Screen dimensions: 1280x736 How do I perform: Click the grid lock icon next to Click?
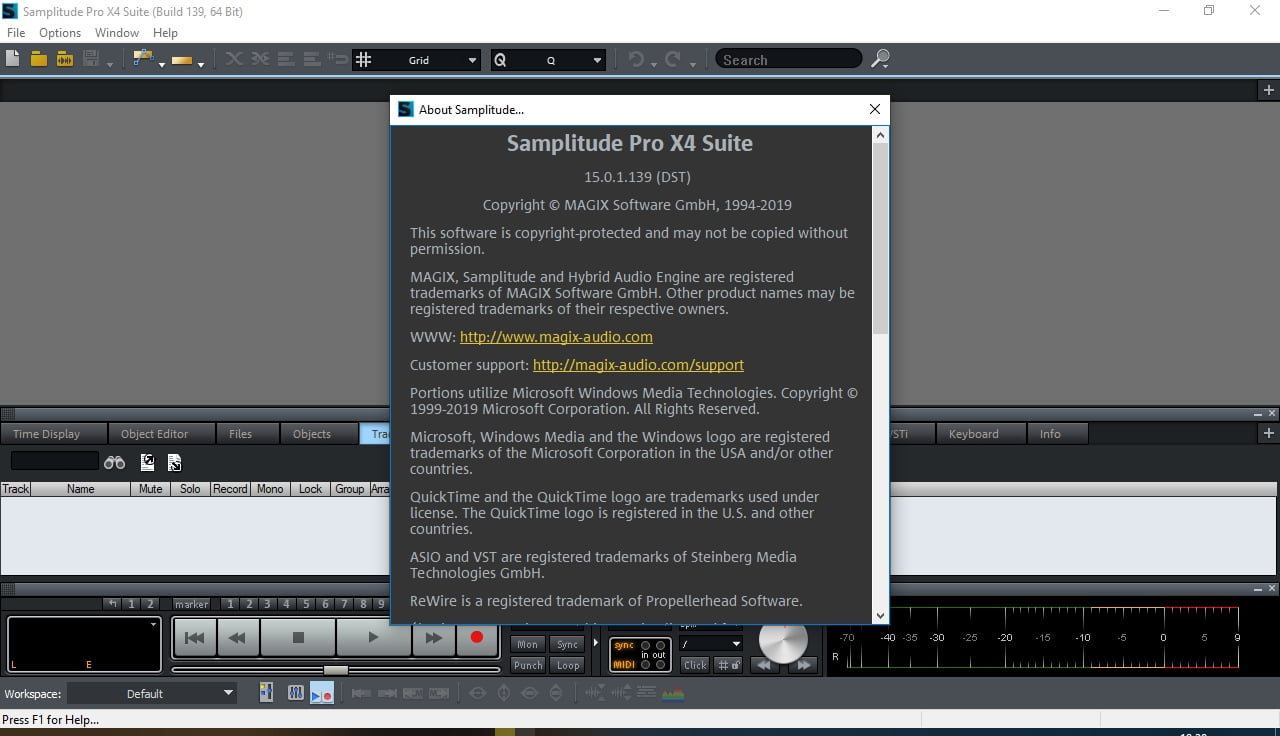coord(727,664)
